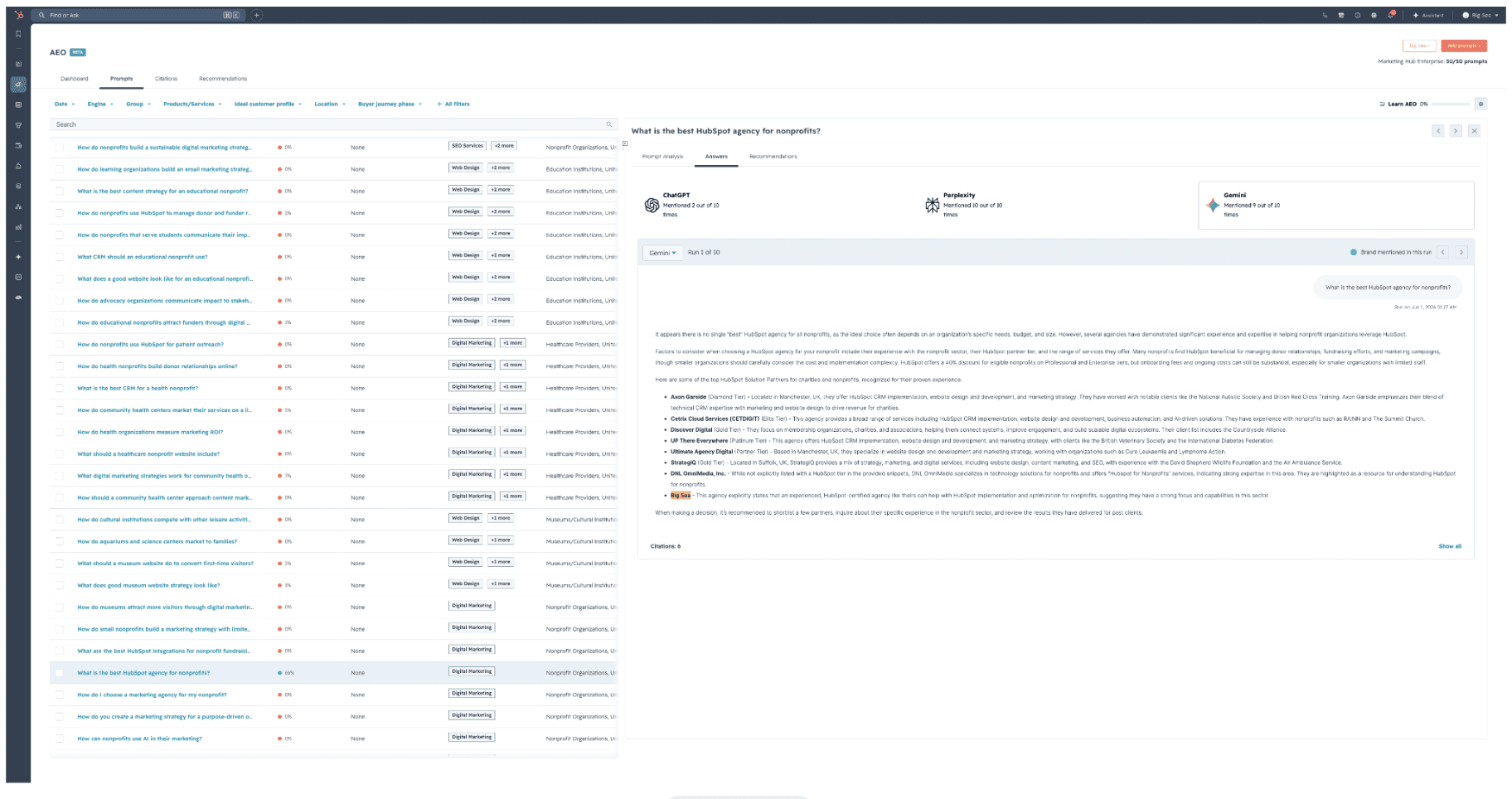Open the reporting bar chart sidebar icon
This screenshot has width=1512, height=799.
18,227
